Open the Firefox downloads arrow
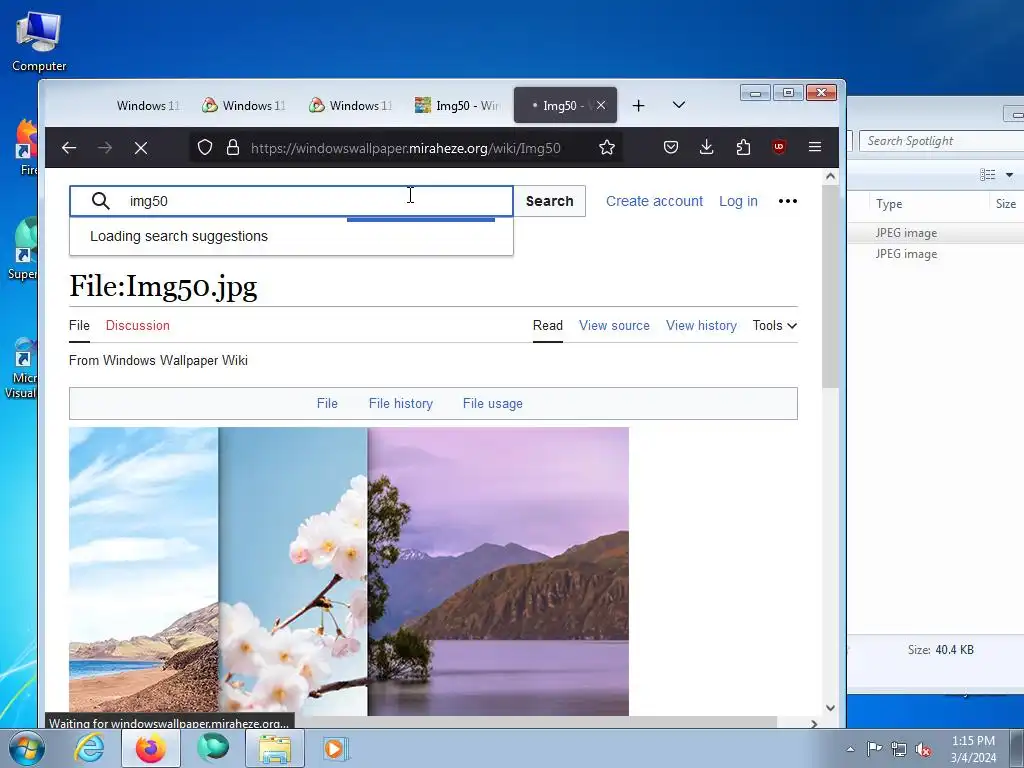 (707, 148)
